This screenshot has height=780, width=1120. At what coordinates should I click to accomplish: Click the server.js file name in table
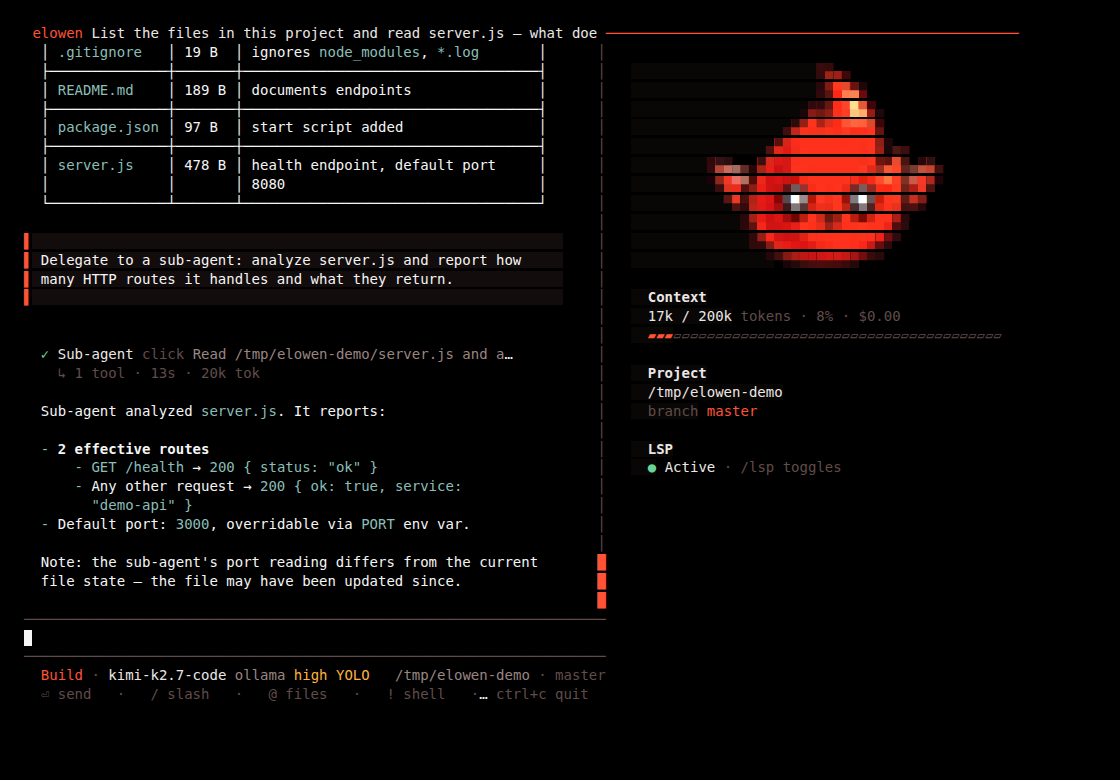click(95, 166)
